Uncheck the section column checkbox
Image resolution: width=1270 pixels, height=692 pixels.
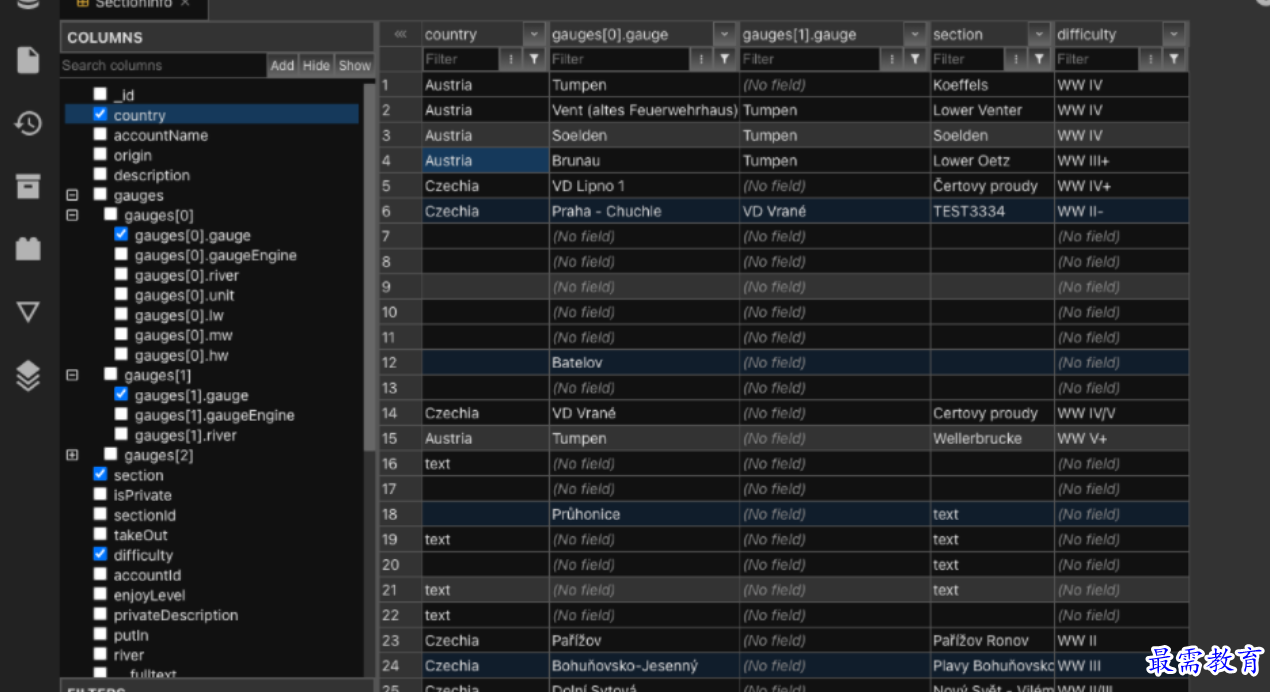coord(100,475)
